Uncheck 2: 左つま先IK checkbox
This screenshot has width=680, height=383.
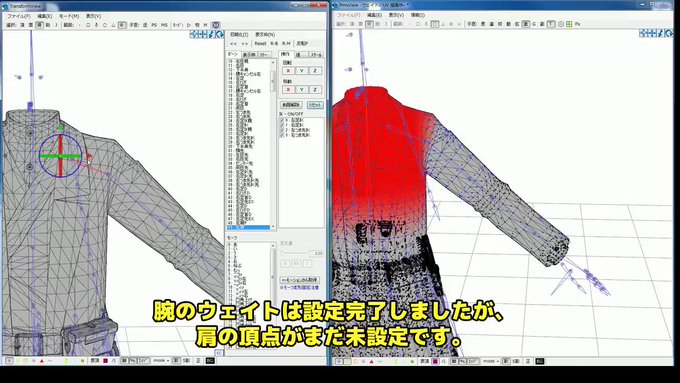click(282, 130)
